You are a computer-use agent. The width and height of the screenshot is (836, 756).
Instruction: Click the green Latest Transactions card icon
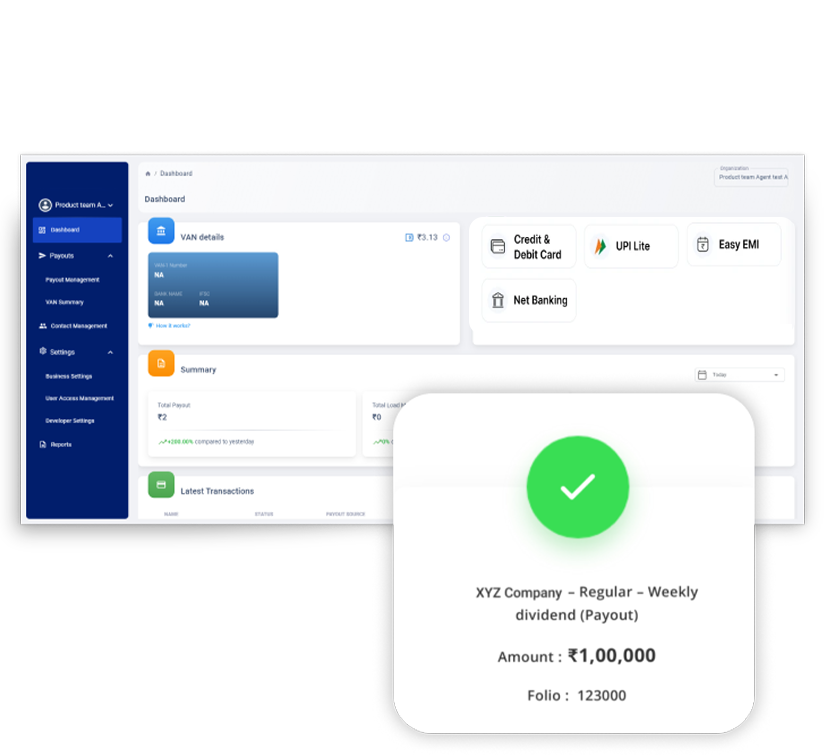[161, 485]
